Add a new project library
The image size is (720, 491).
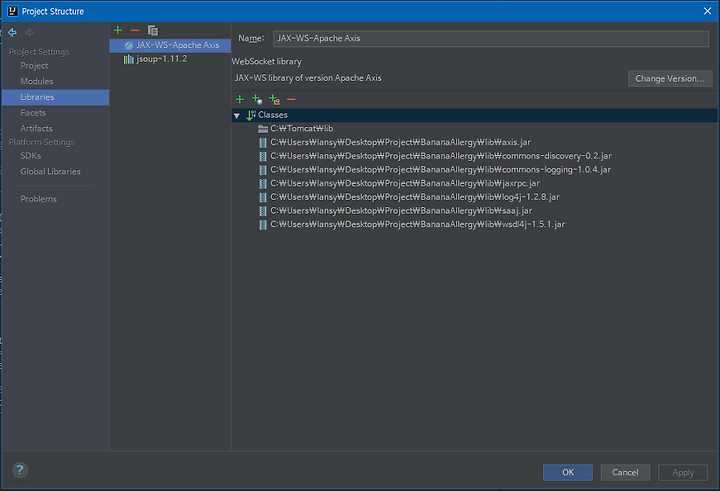pyautogui.click(x=118, y=30)
